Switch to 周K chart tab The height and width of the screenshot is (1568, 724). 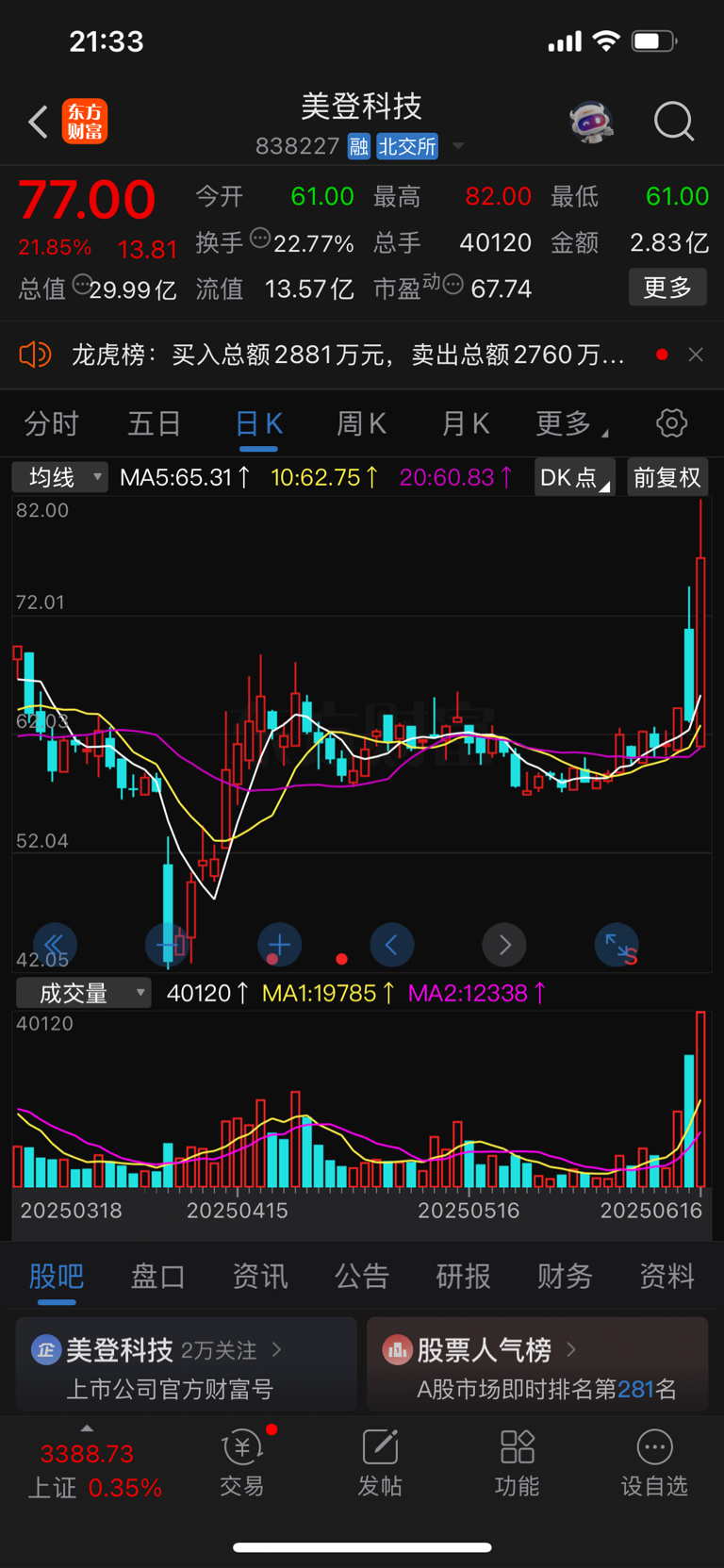click(x=361, y=423)
